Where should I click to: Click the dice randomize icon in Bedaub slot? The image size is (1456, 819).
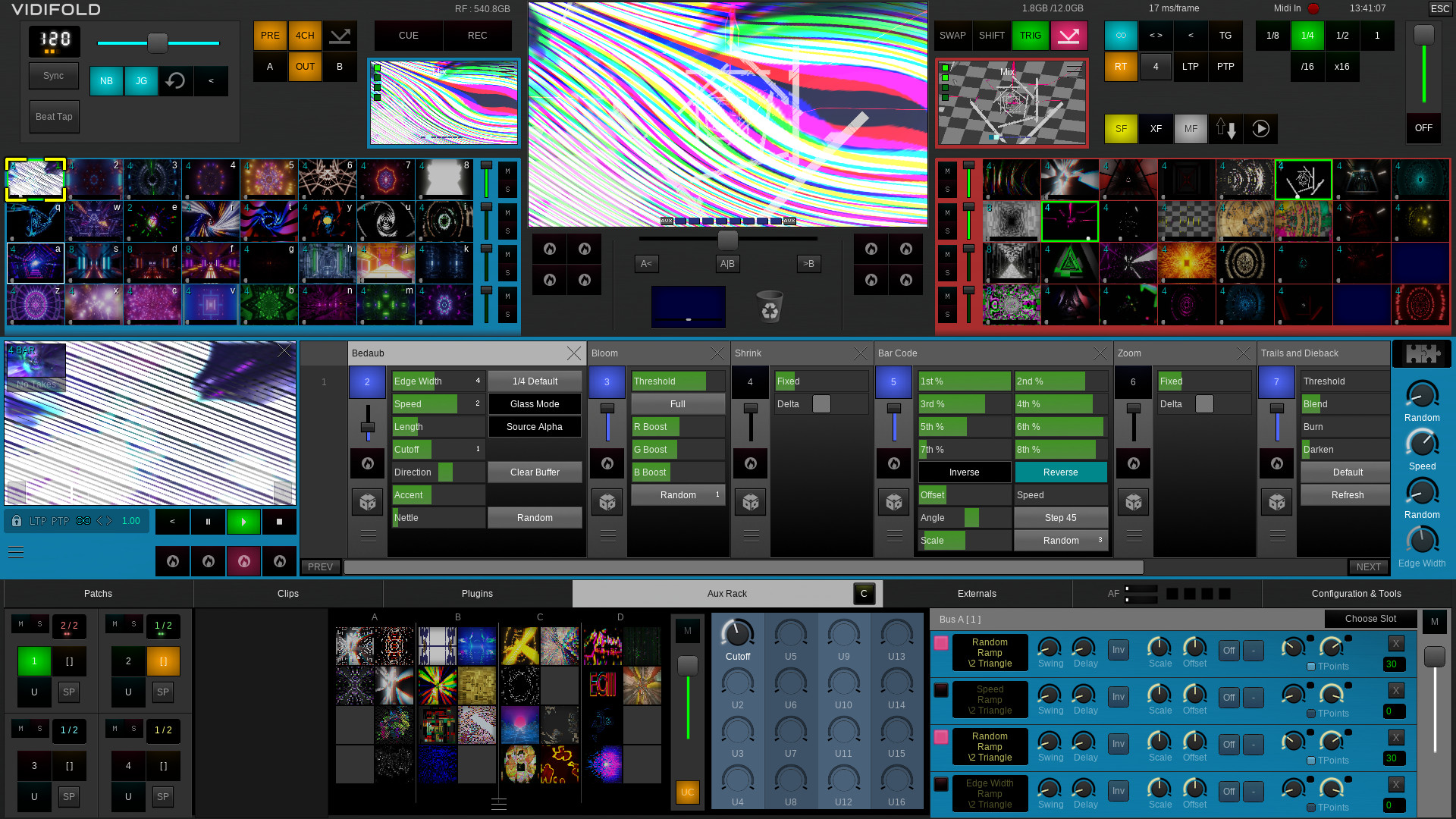point(368,502)
